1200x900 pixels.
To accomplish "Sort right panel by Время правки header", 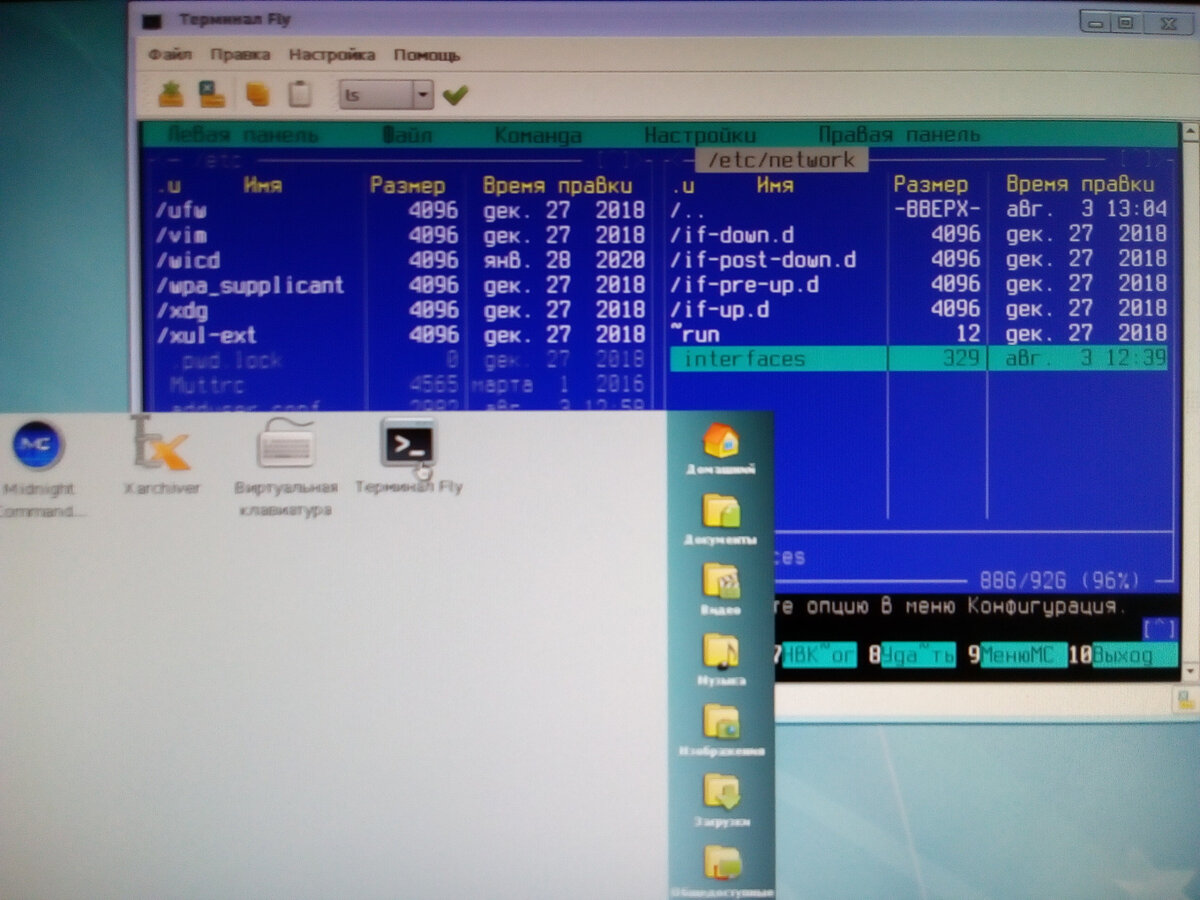I will 1080,185.
